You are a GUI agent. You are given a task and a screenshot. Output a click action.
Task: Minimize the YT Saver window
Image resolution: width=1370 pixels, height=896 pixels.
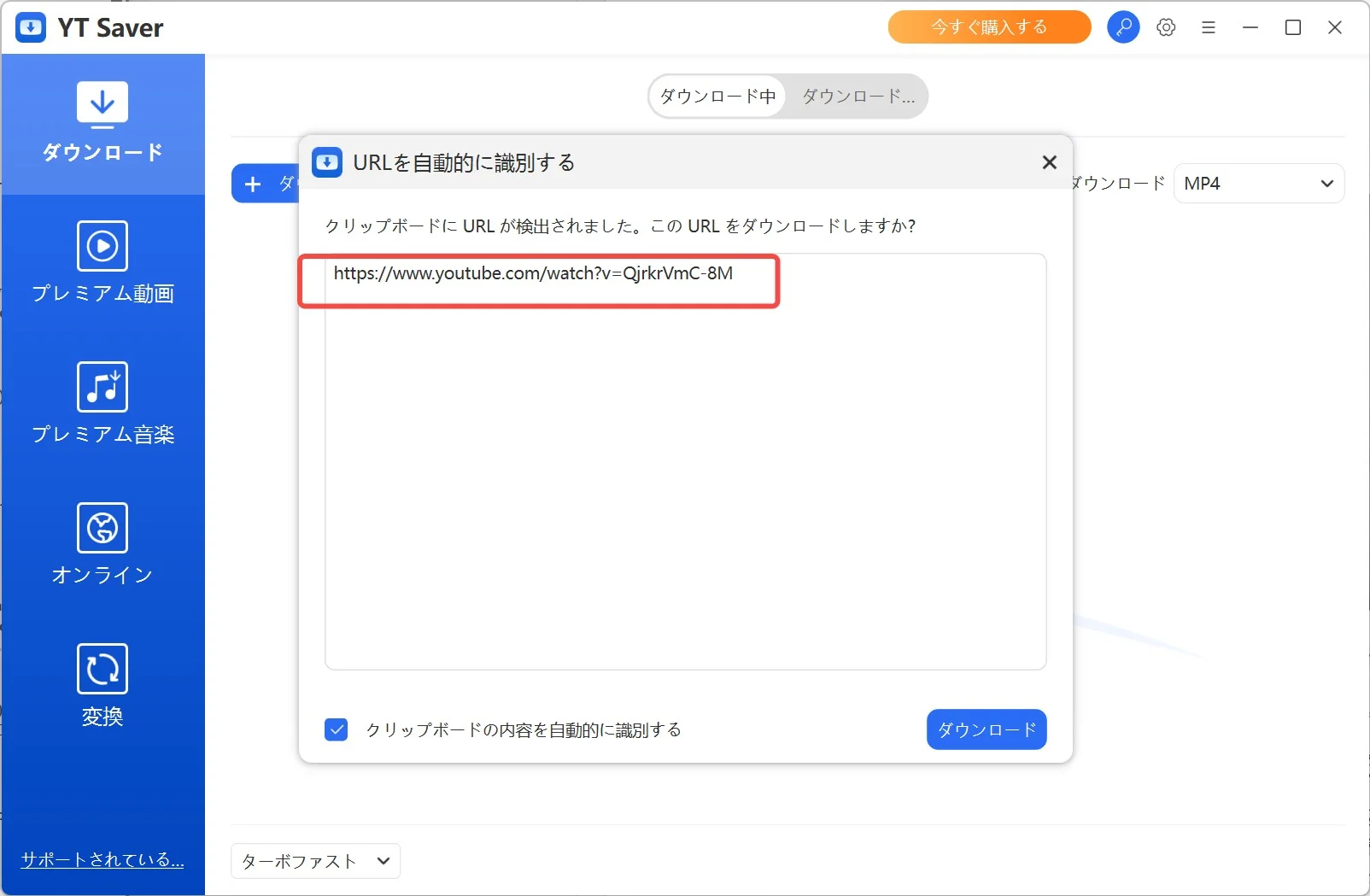(x=1250, y=27)
